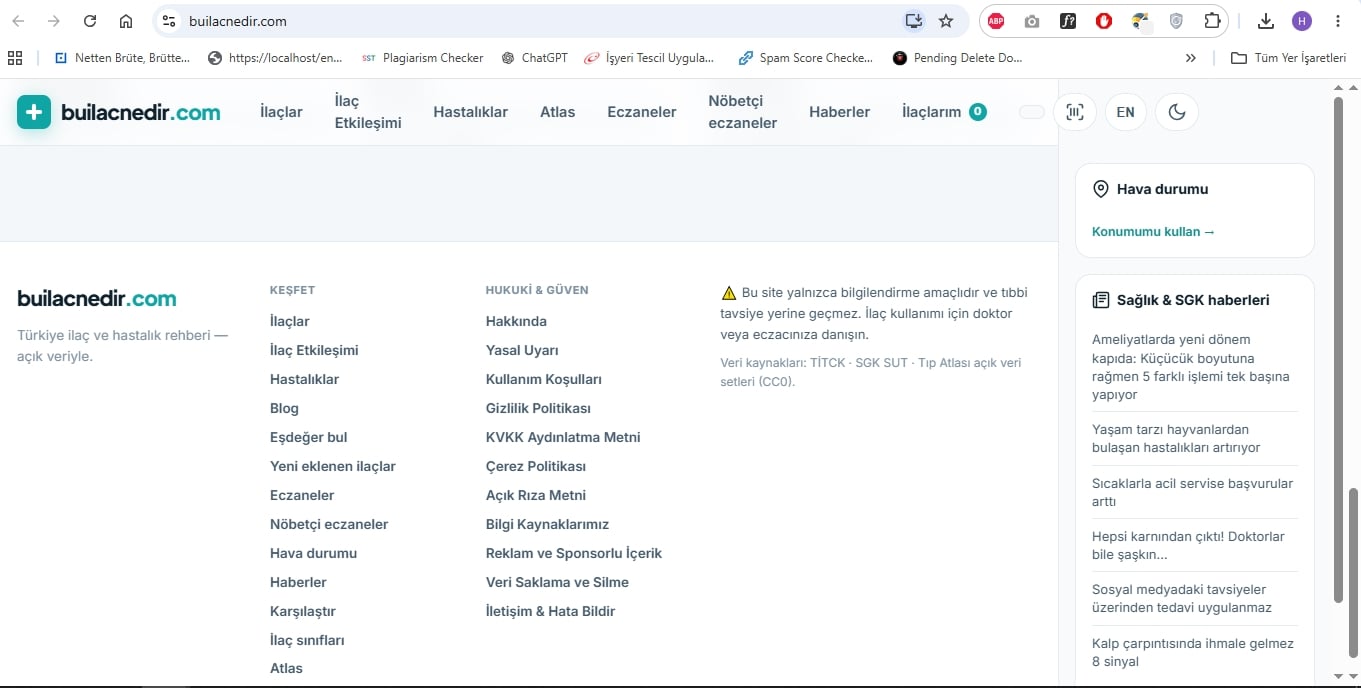Click the shield extension icon

pos(1176,21)
